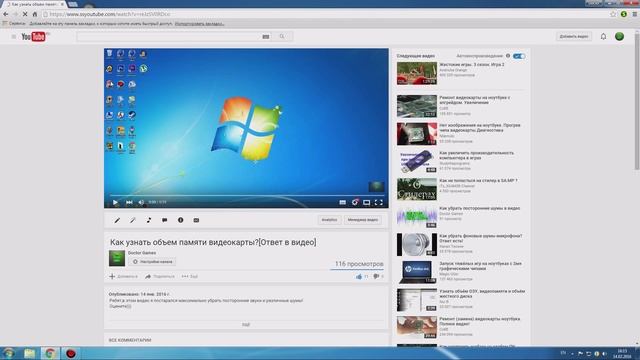The image size is (640, 360).
Task: Open suggested video with microphone thumbnail
Action: (417, 244)
